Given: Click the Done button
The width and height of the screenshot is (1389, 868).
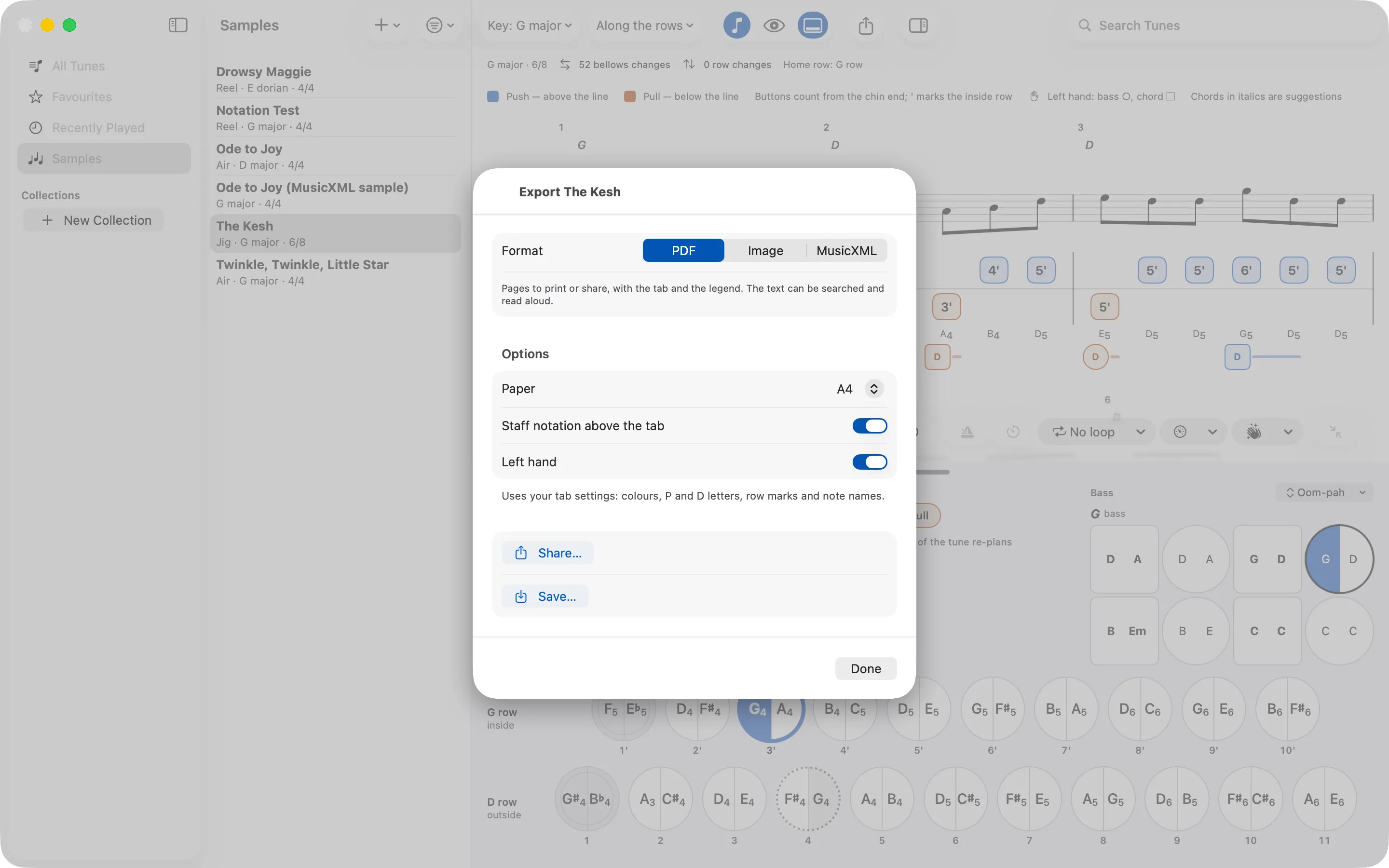Looking at the screenshot, I should pyautogui.click(x=866, y=668).
